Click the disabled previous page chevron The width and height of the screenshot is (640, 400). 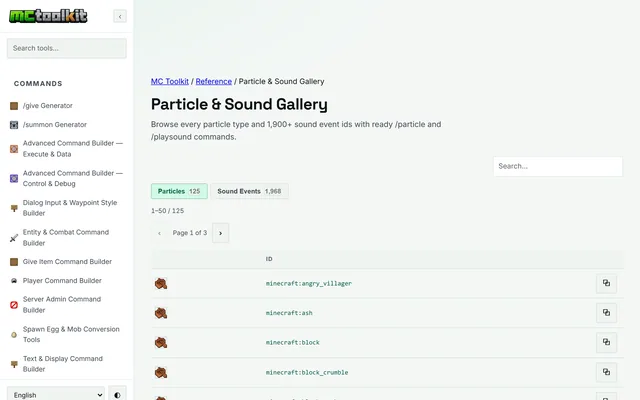159,233
